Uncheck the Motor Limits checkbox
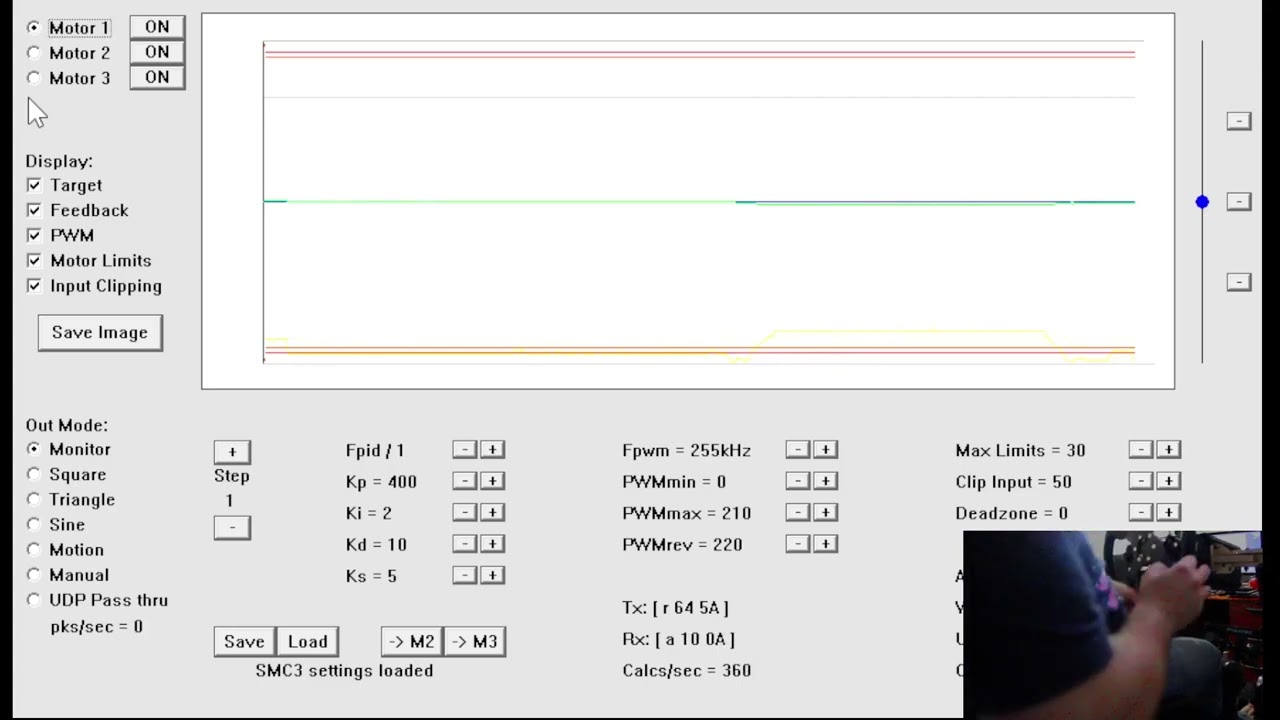Image resolution: width=1280 pixels, height=720 pixels. [x=34, y=260]
